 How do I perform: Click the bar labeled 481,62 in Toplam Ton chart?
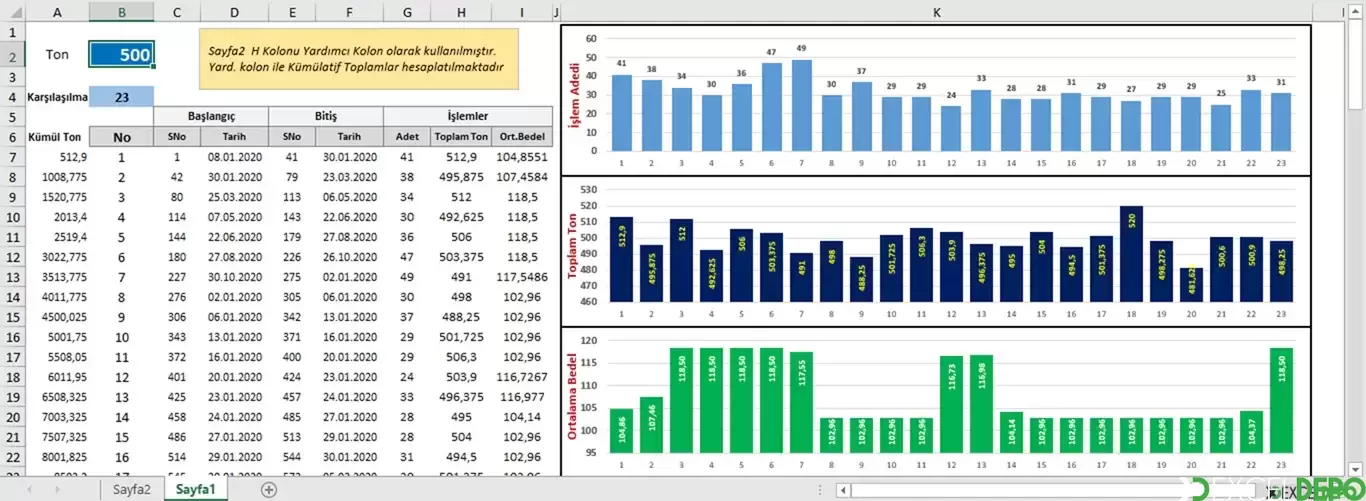click(1191, 285)
